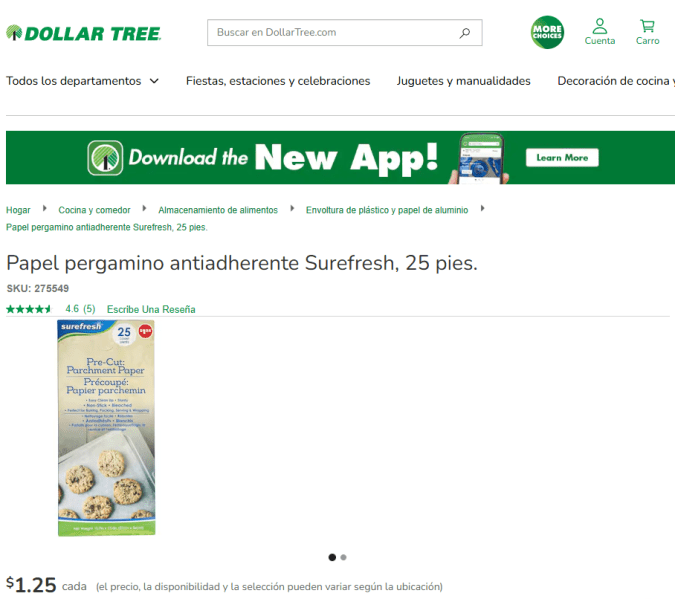The image size is (675, 599).
Task: Click the app icon in the banner
Action: 105,158
